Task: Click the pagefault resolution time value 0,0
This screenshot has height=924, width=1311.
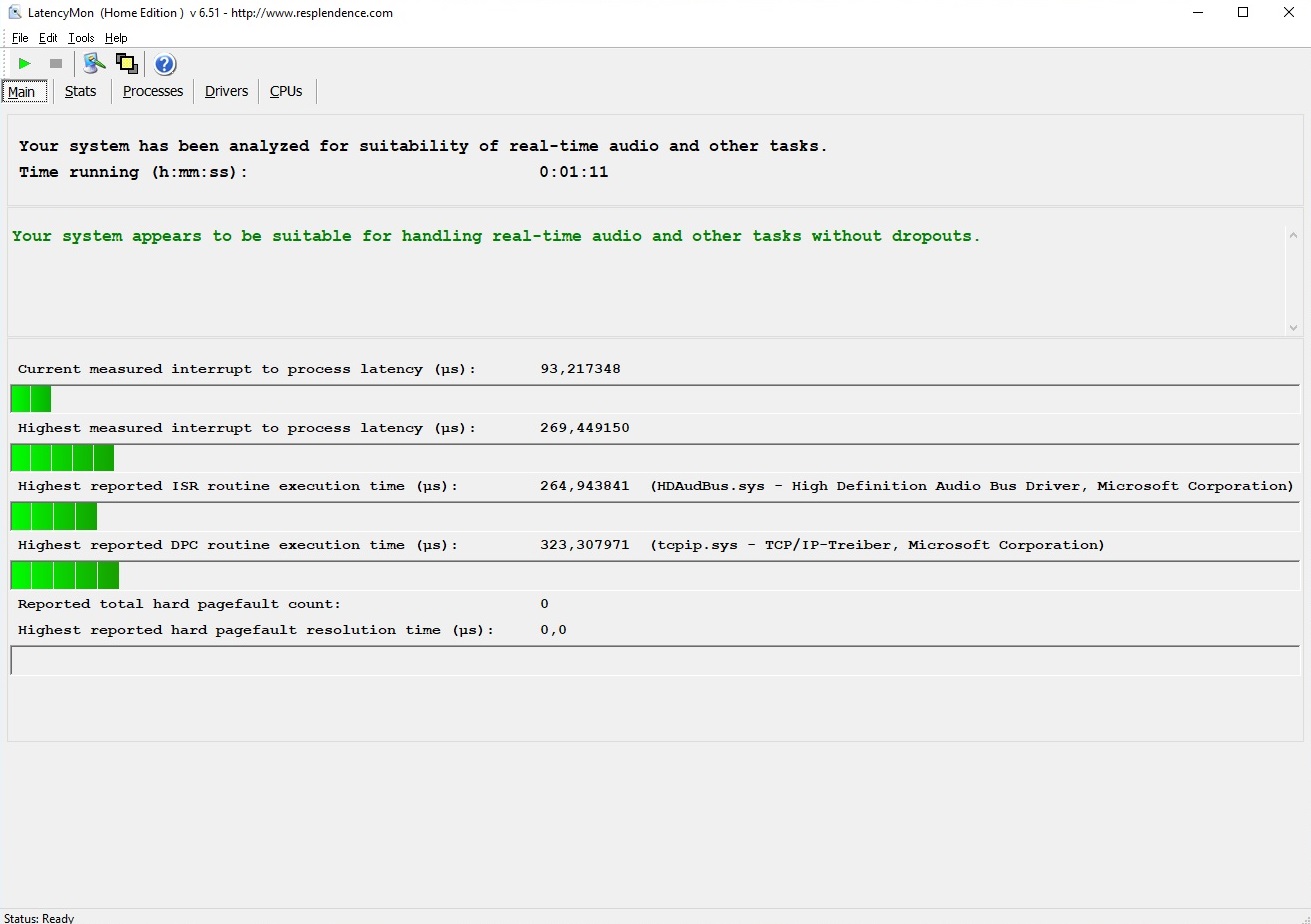Action: (553, 630)
